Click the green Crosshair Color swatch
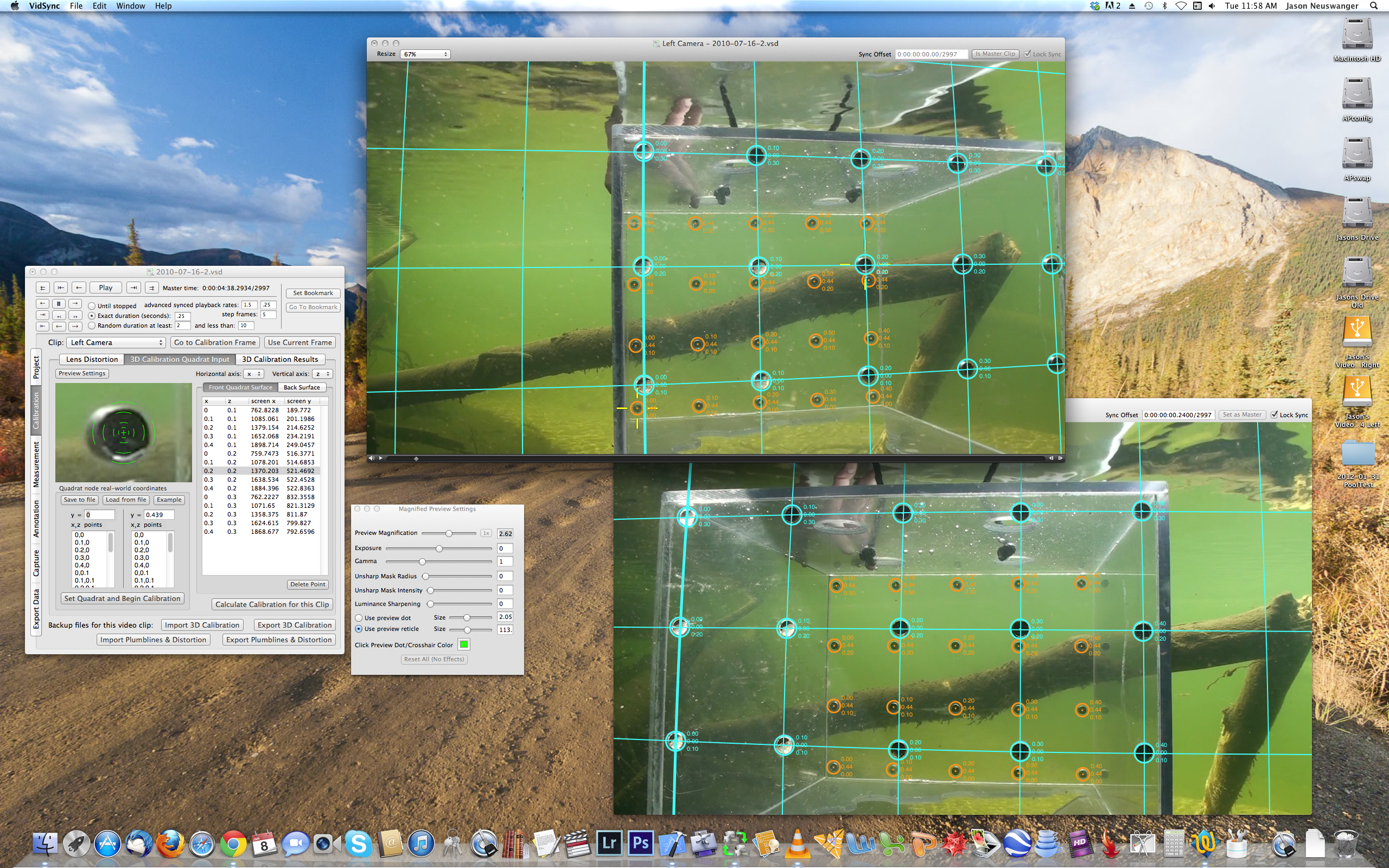This screenshot has height=868, width=1389. [x=464, y=644]
